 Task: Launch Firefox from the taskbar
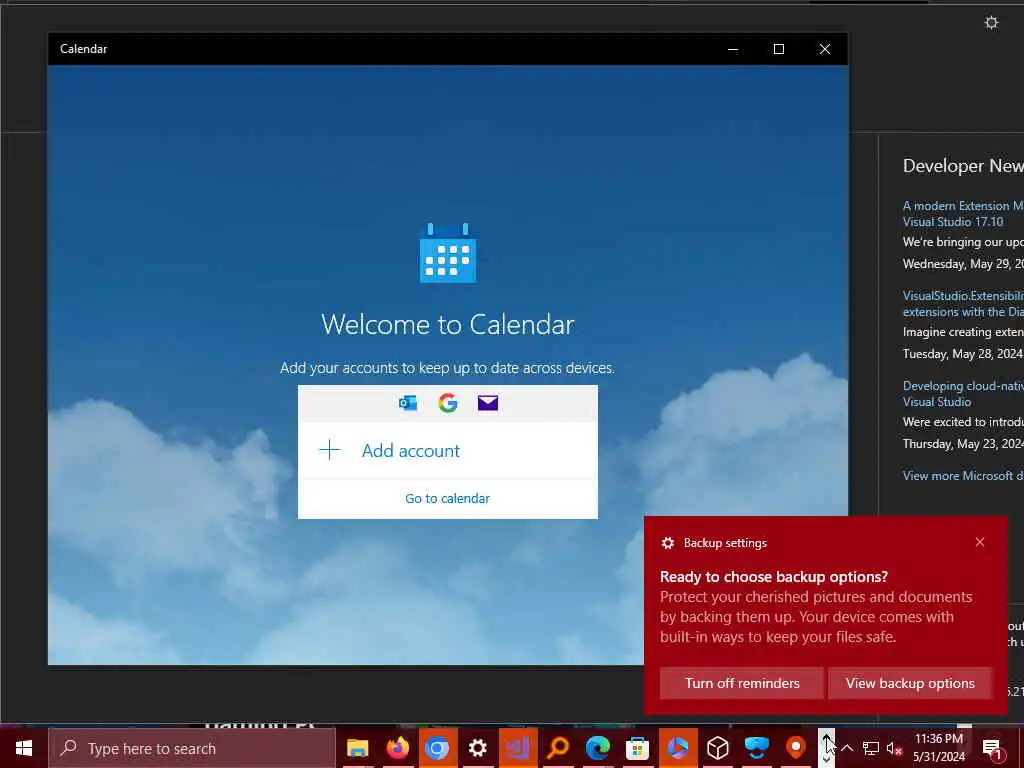397,748
